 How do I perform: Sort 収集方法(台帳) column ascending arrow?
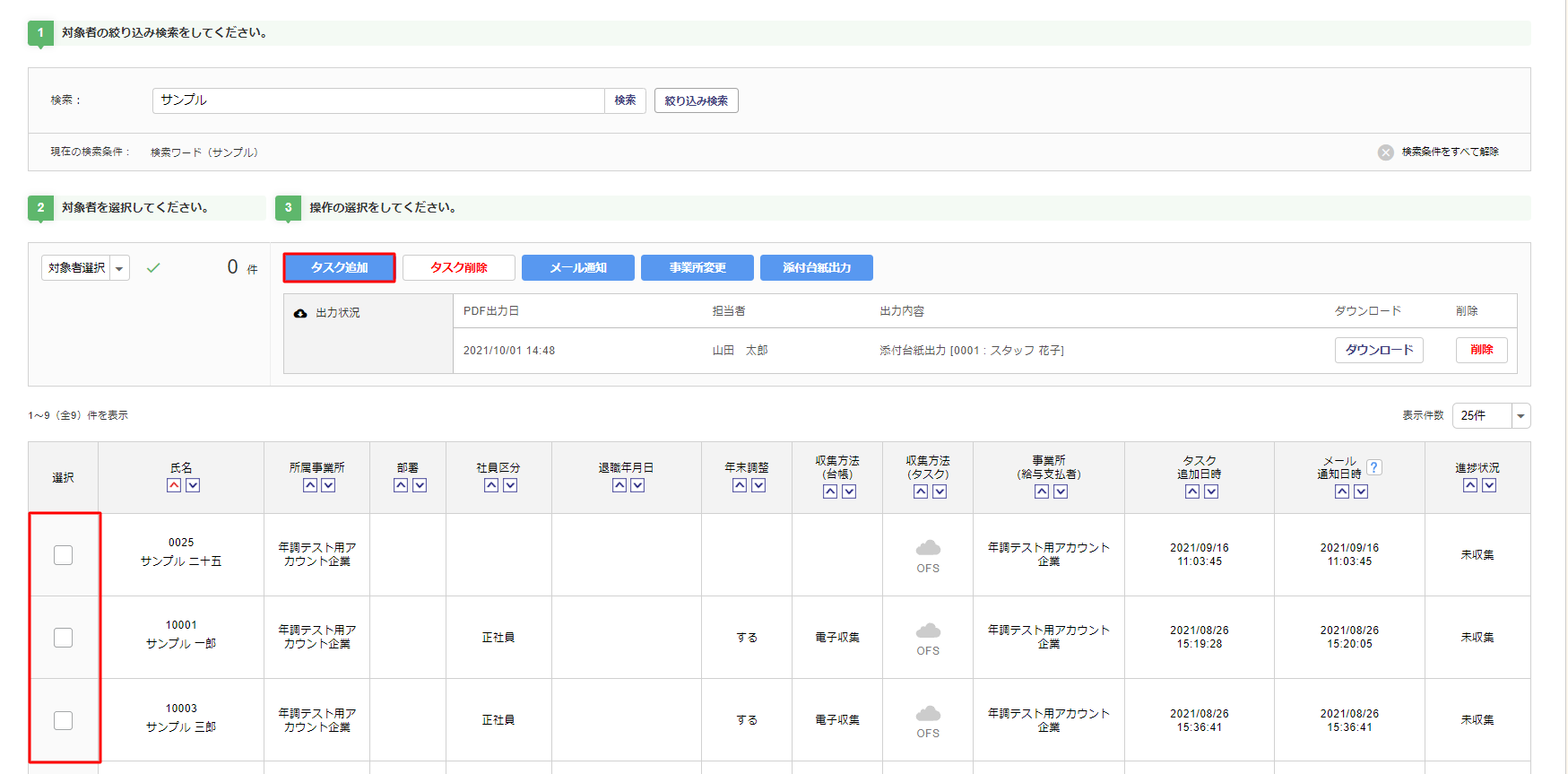pyautogui.click(x=830, y=491)
